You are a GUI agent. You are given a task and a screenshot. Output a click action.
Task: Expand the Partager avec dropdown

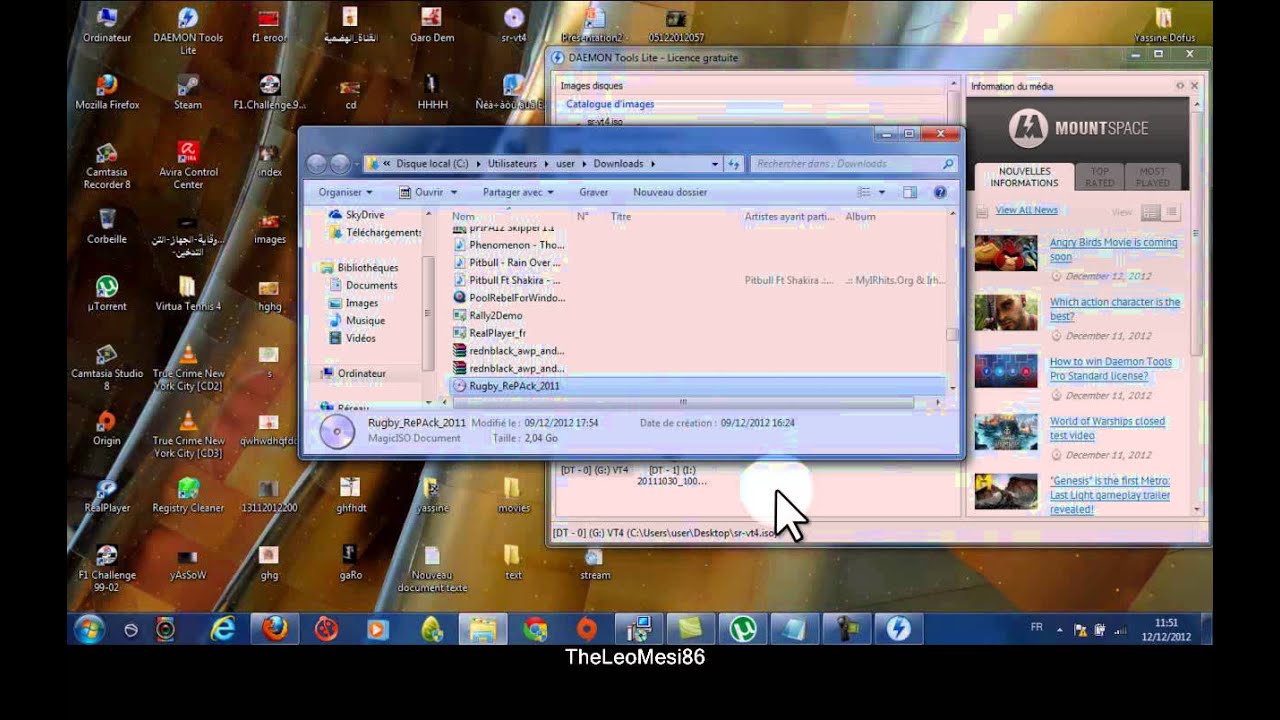pyautogui.click(x=518, y=192)
